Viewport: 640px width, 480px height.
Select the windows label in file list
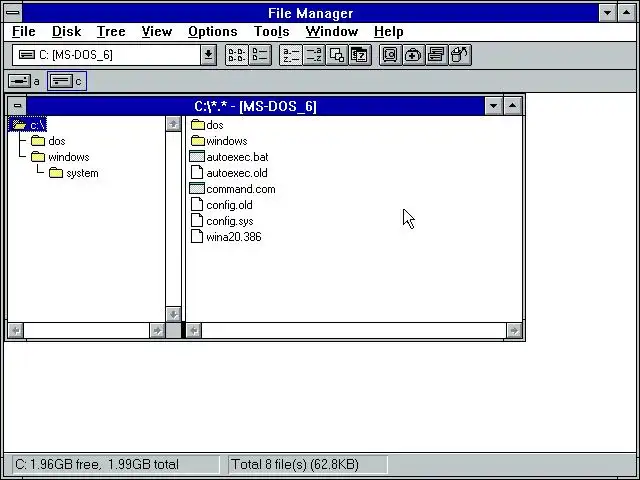click(227, 141)
